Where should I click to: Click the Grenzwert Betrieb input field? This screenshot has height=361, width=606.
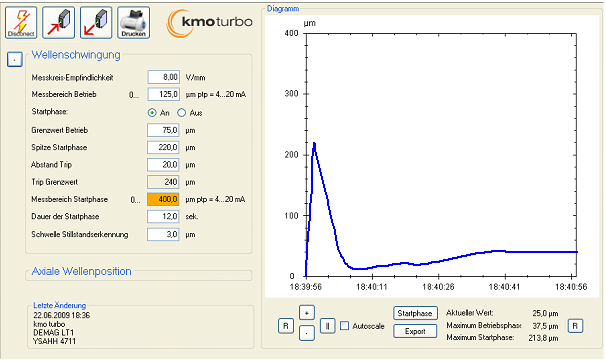coord(163,130)
